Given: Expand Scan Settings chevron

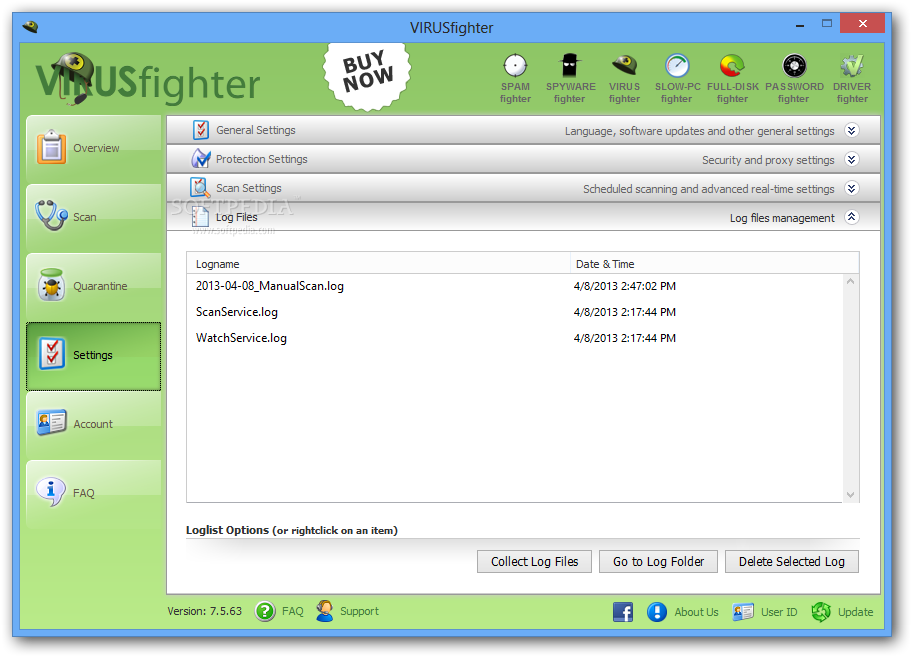Looking at the screenshot, I should click(852, 188).
